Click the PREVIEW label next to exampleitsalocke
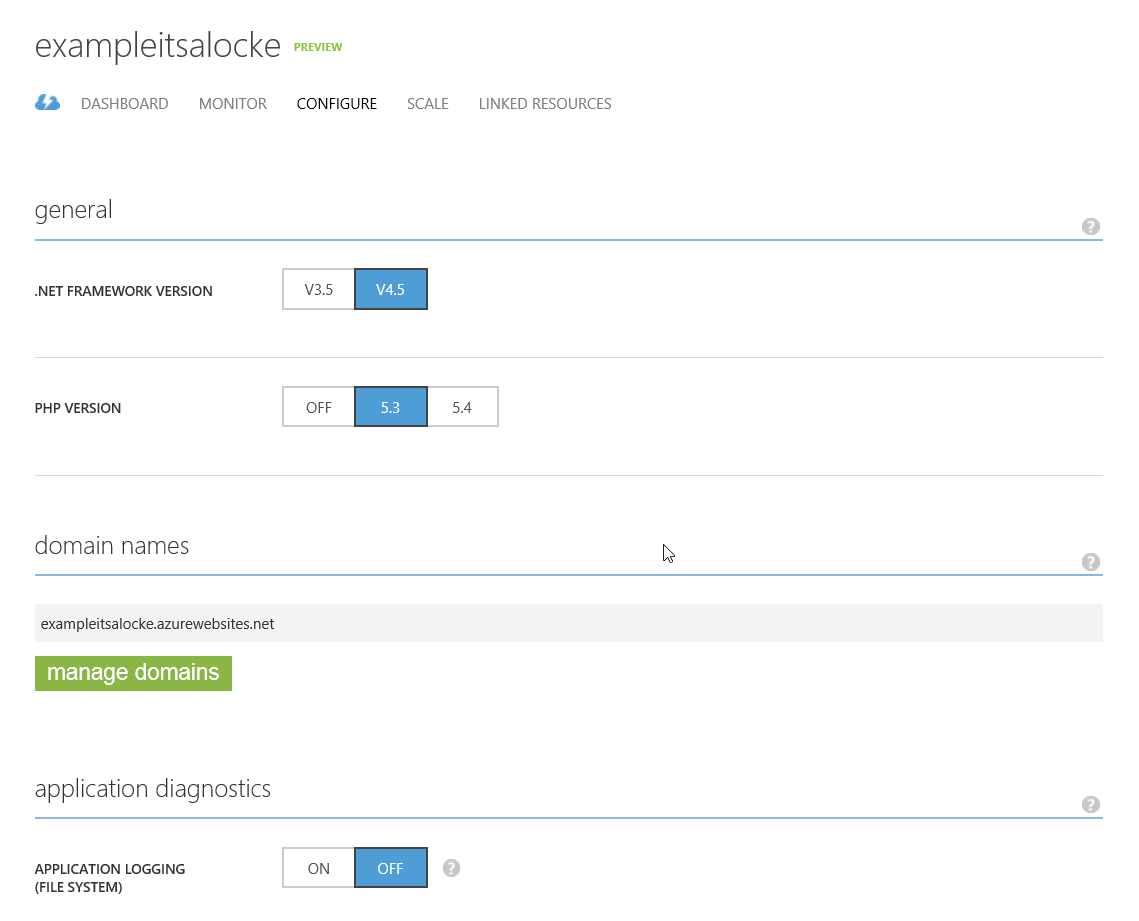1139x921 pixels. (317, 46)
